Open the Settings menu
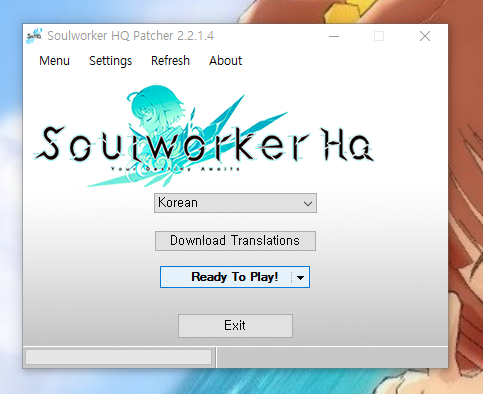 pos(110,61)
